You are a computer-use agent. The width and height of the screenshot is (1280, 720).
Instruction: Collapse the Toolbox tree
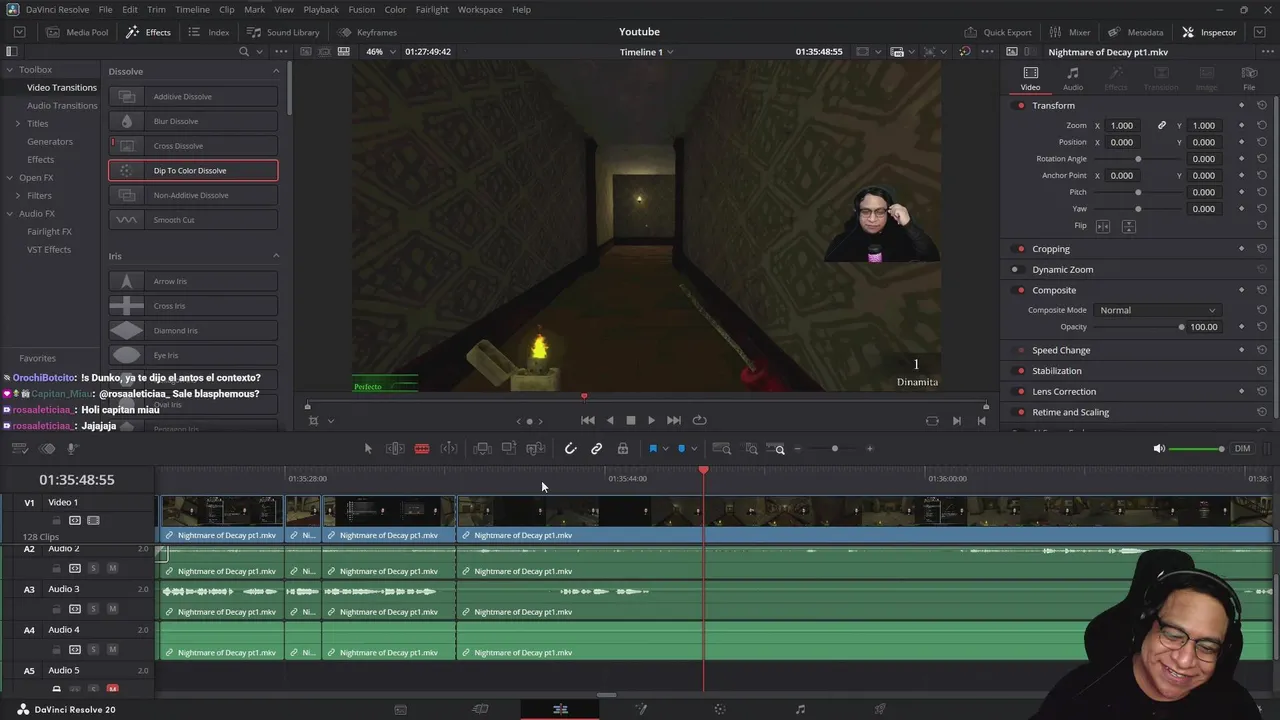(x=9, y=70)
